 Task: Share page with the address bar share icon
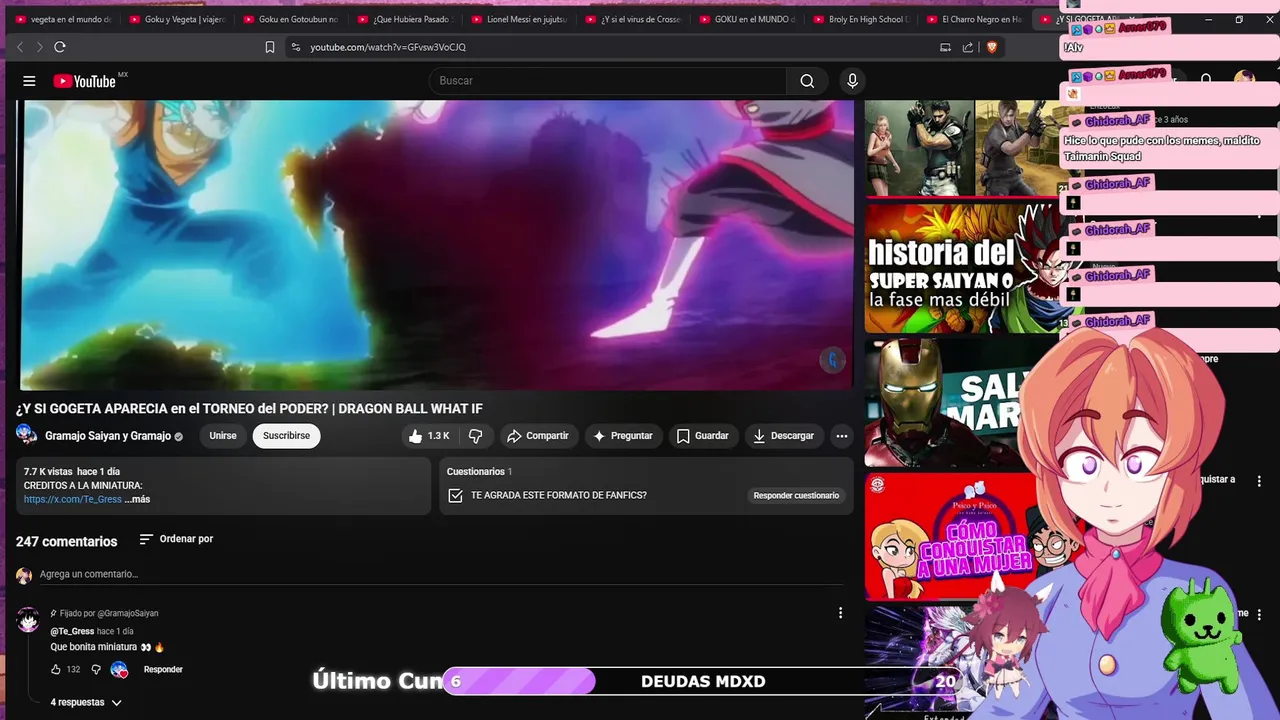click(x=968, y=47)
